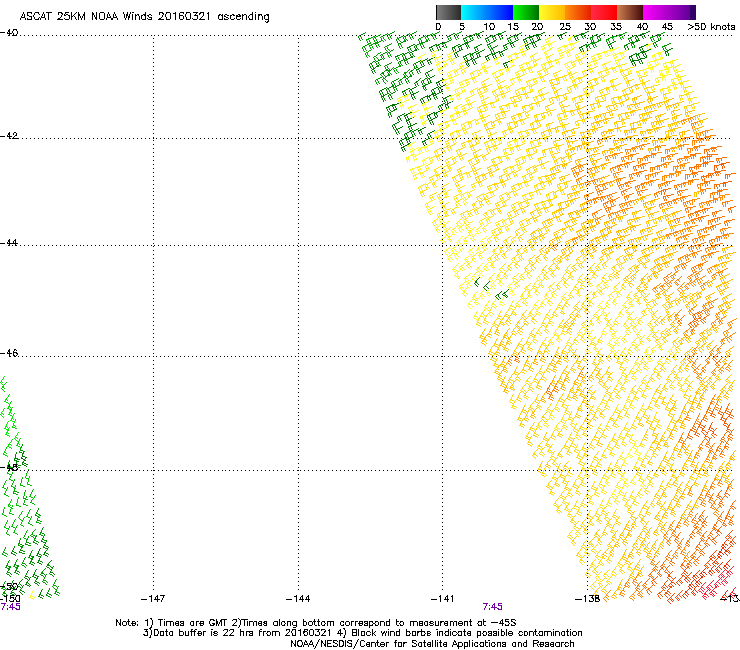
Task: Click the purple 7:45 timestamp beside -141 longitude
Action: coord(492,607)
